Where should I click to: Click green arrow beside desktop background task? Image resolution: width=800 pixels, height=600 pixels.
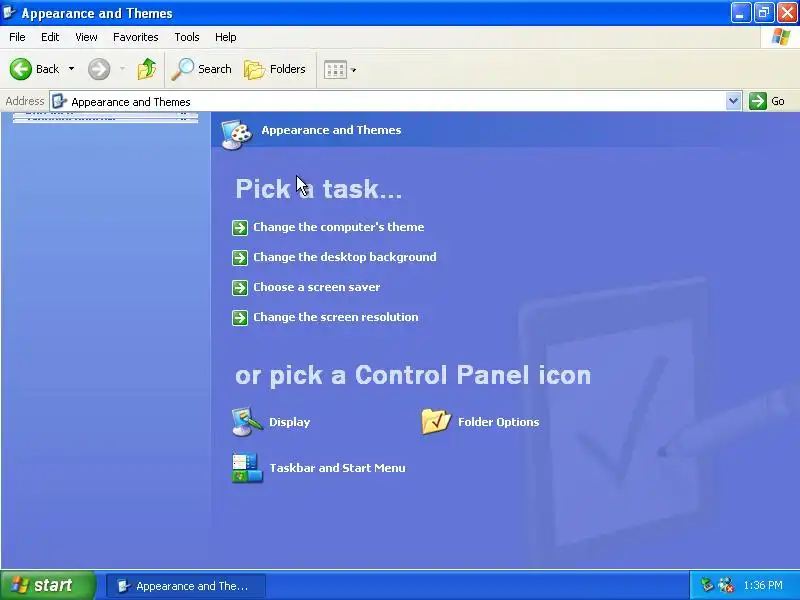tap(240, 258)
